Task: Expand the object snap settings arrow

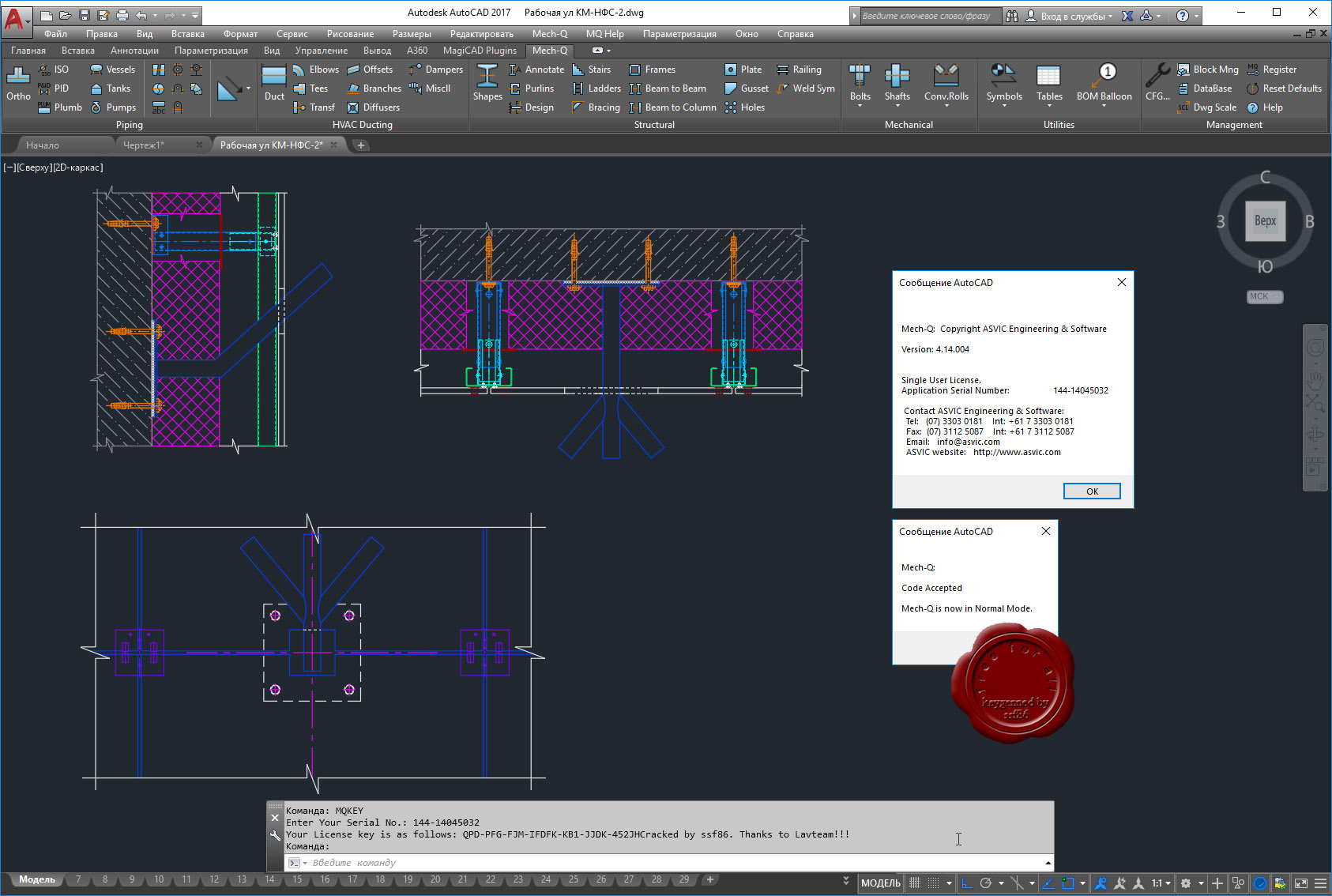Action: [x=1082, y=883]
